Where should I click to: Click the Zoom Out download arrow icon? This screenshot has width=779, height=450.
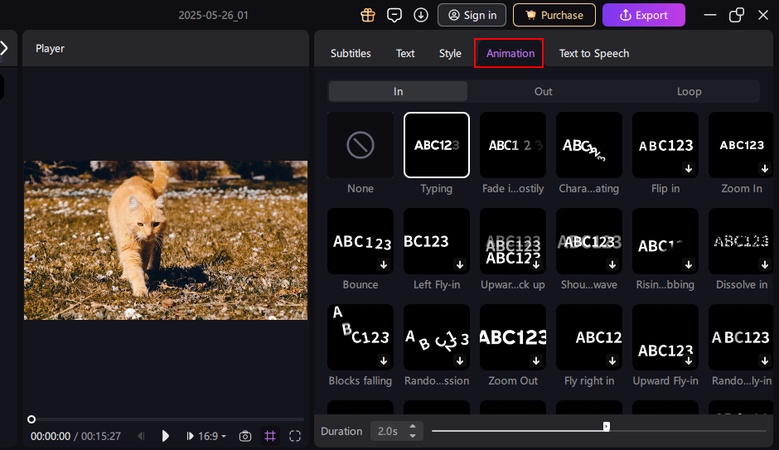536,361
